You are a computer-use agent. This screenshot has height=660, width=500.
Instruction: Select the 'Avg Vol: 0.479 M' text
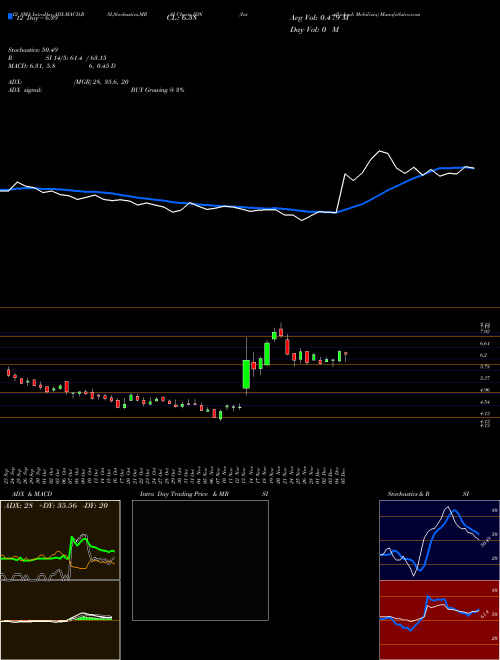[x=319, y=18]
